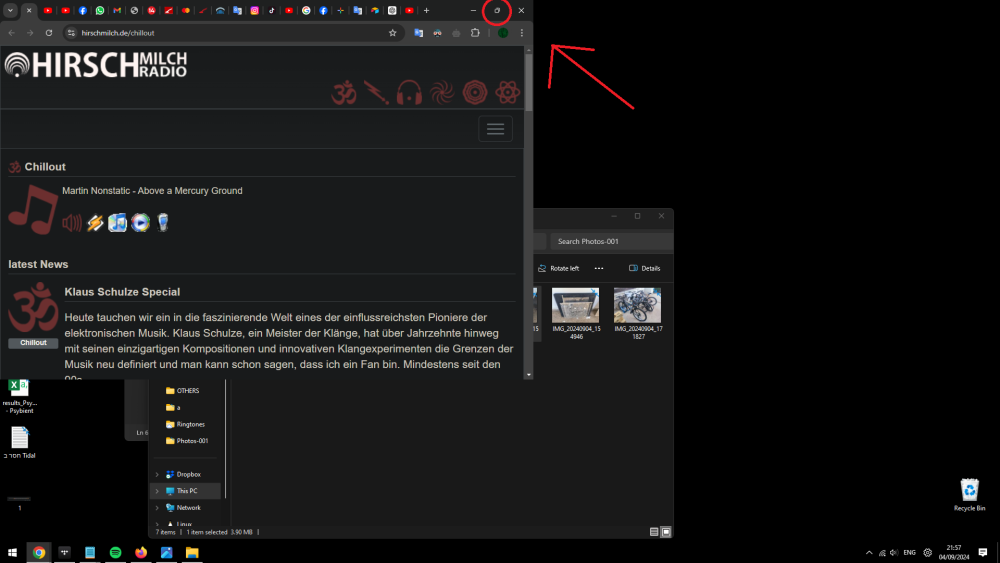Toggle the Details pane in File Explorer

click(x=644, y=268)
